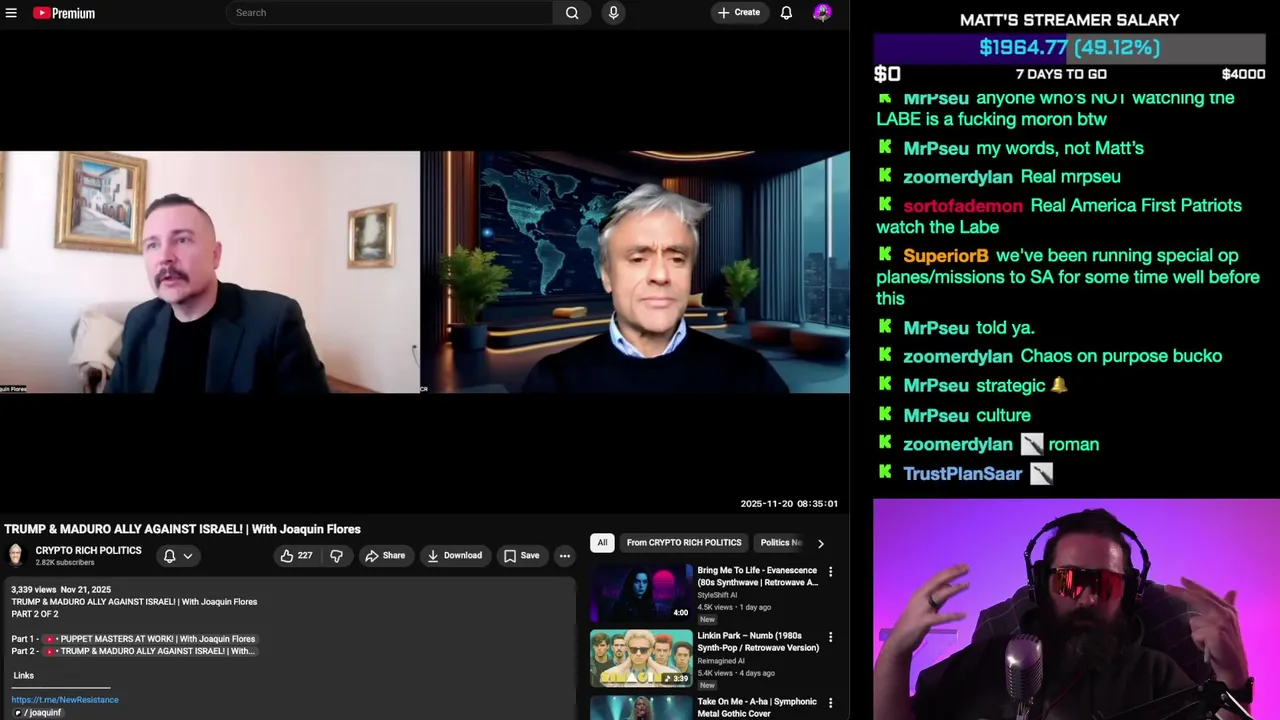Image resolution: width=1280 pixels, height=720 pixels.
Task: Click the main video player area
Action: coord(425,272)
